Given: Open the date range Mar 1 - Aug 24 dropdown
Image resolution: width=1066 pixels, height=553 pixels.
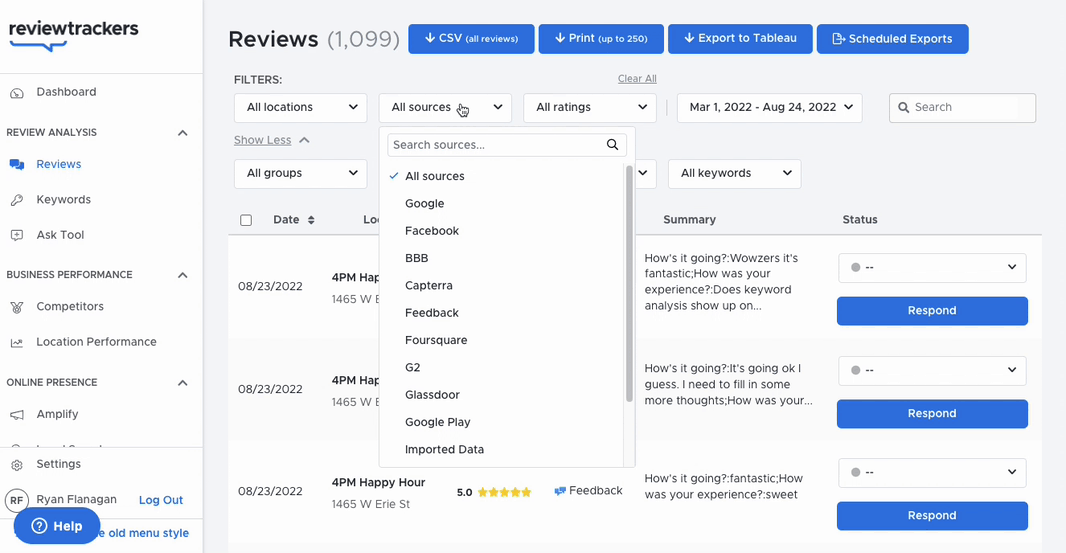Looking at the screenshot, I should pos(770,107).
